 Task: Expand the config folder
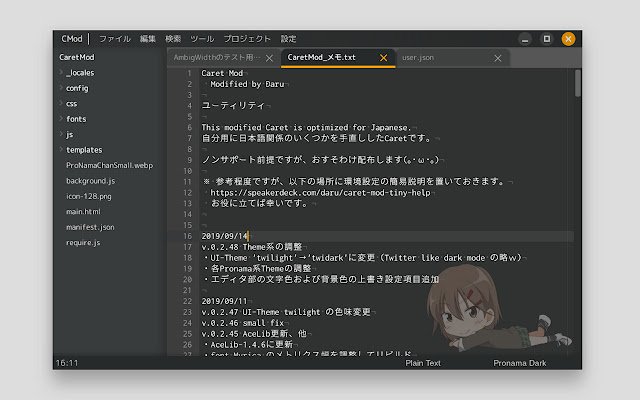61,88
